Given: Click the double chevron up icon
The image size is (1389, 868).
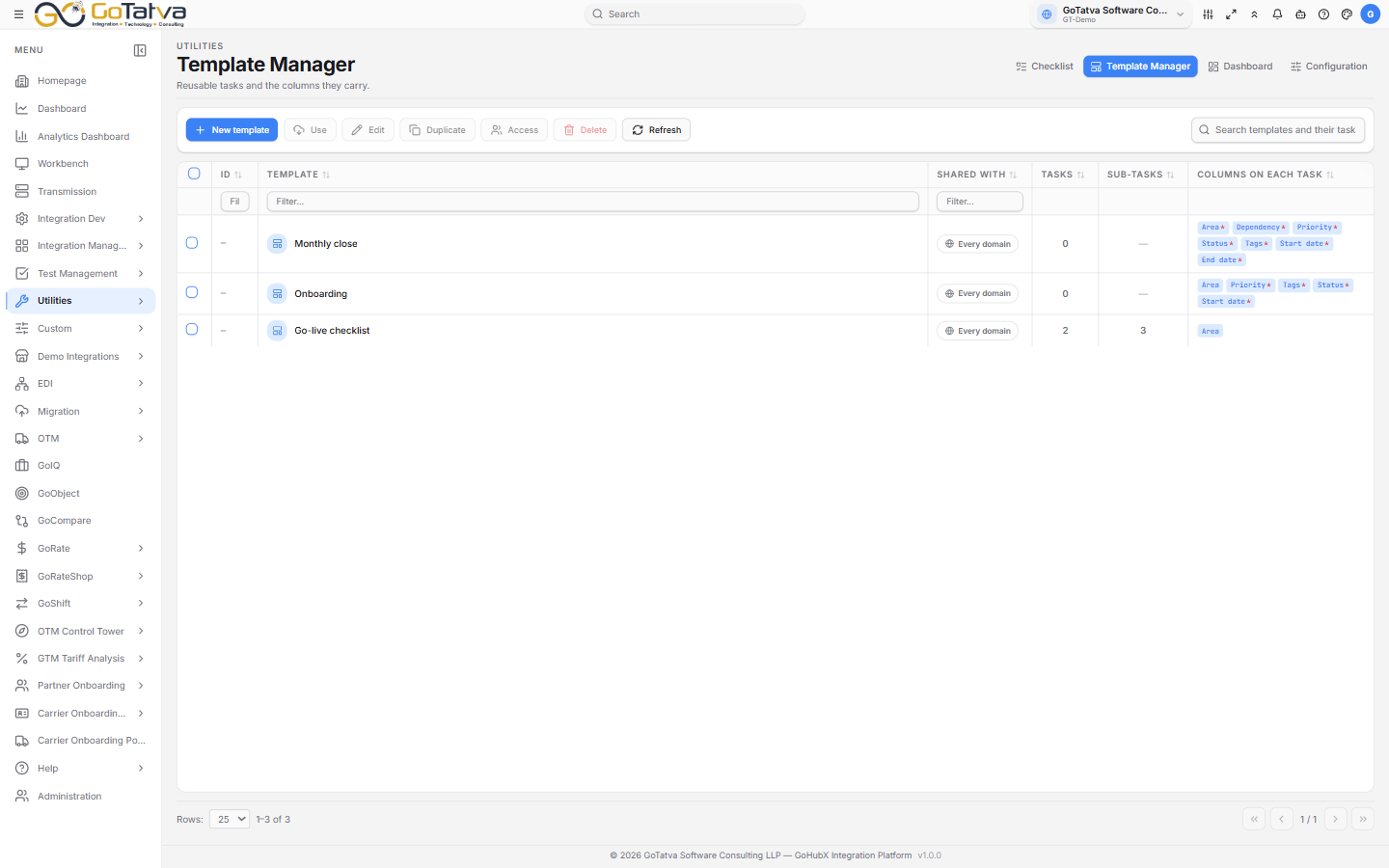Looking at the screenshot, I should coord(1254,14).
